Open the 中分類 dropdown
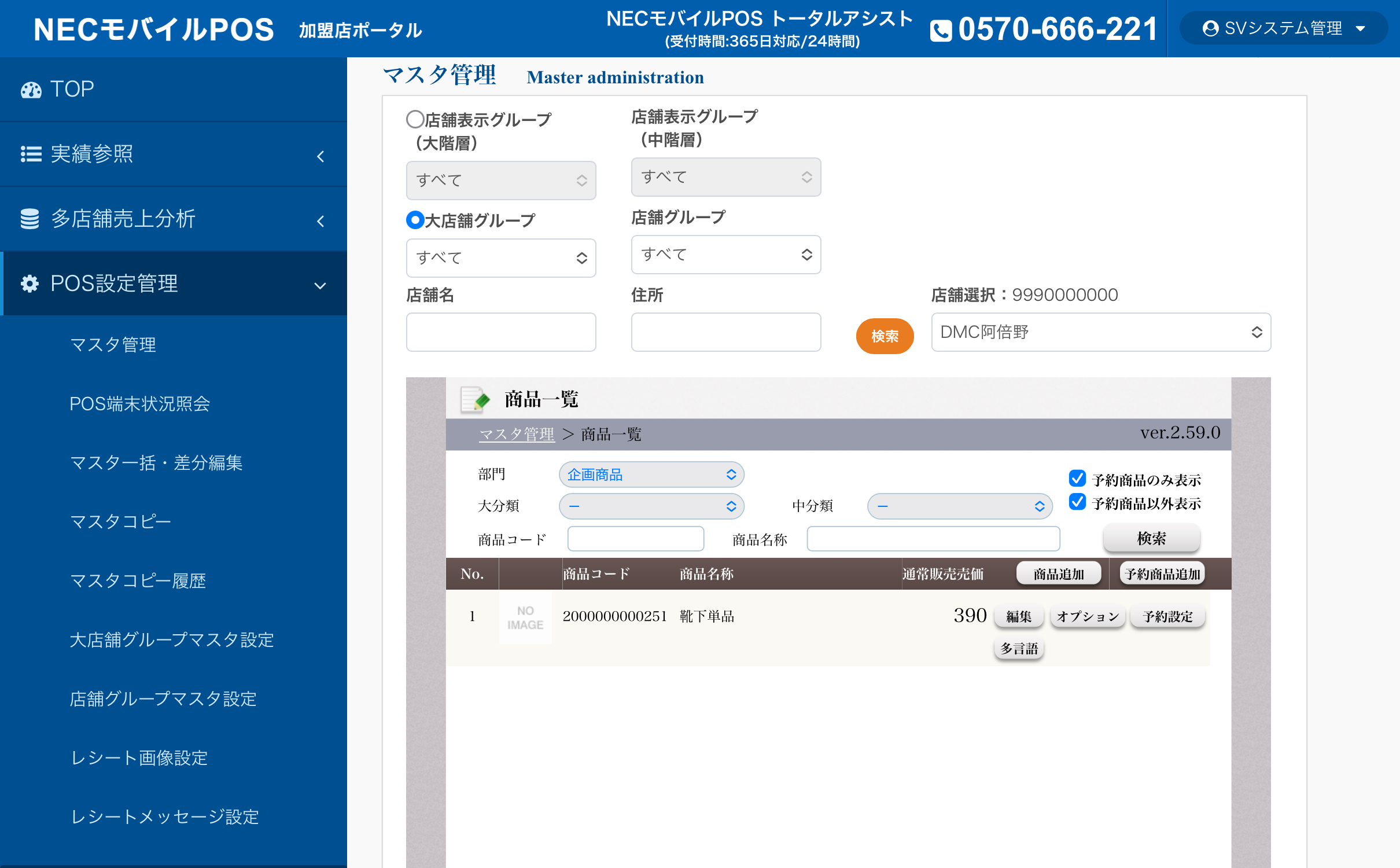 point(960,506)
